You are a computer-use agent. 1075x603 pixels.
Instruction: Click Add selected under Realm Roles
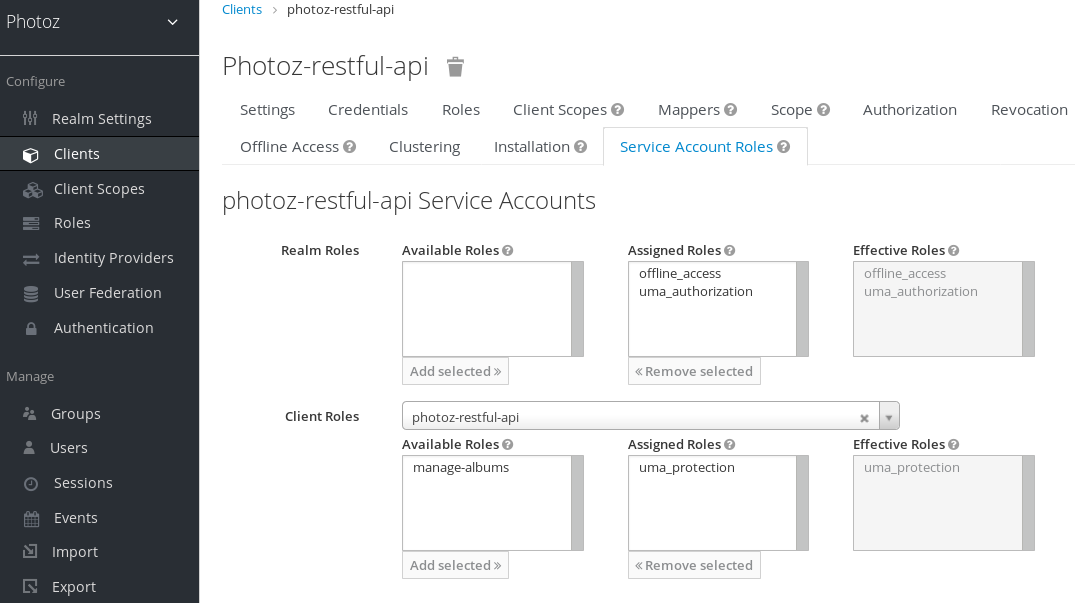coord(455,370)
